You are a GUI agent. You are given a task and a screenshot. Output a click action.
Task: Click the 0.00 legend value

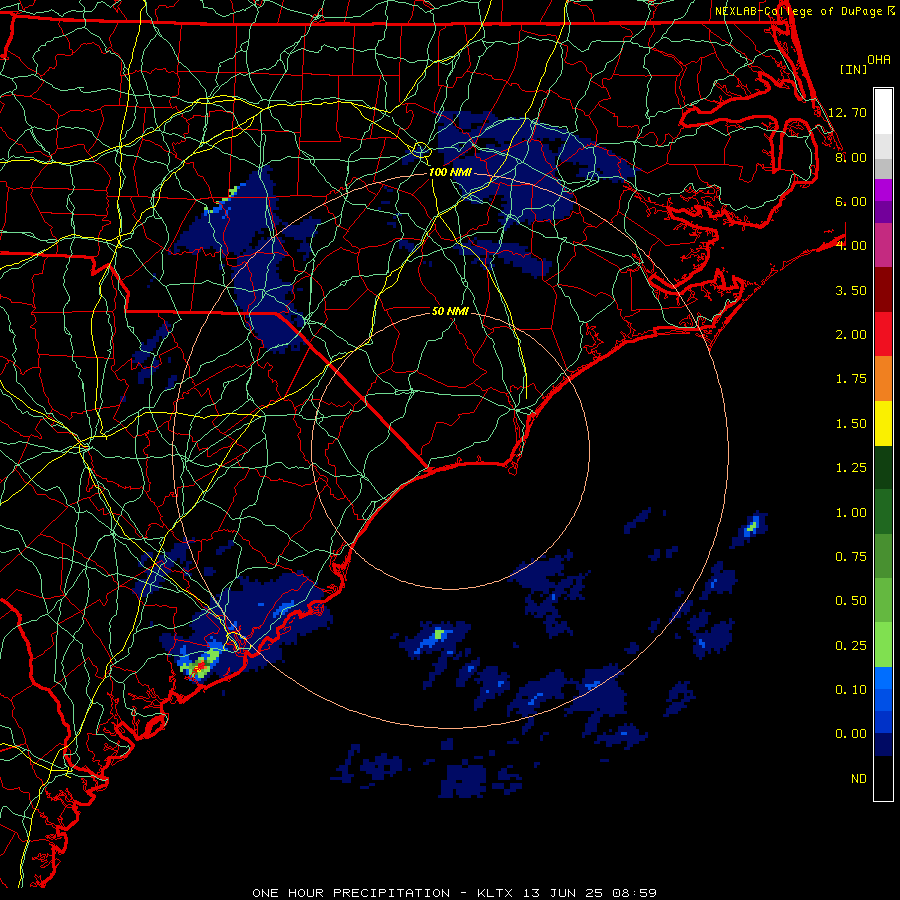[851, 734]
